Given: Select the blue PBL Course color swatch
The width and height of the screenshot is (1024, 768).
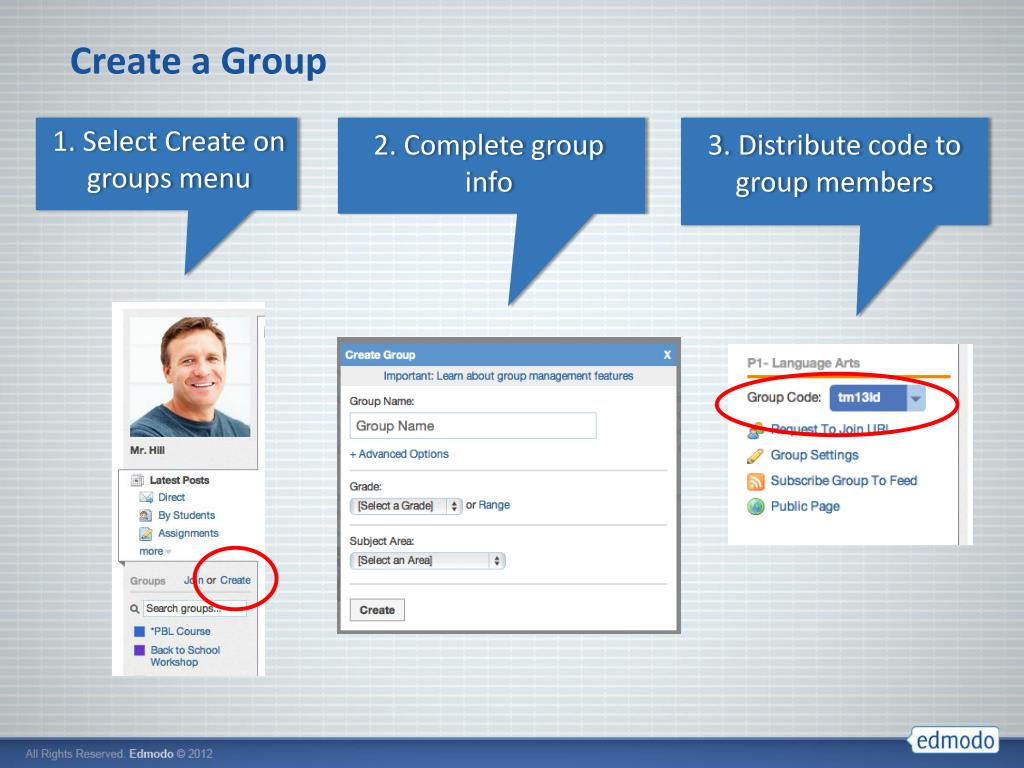Looking at the screenshot, I should (x=139, y=632).
